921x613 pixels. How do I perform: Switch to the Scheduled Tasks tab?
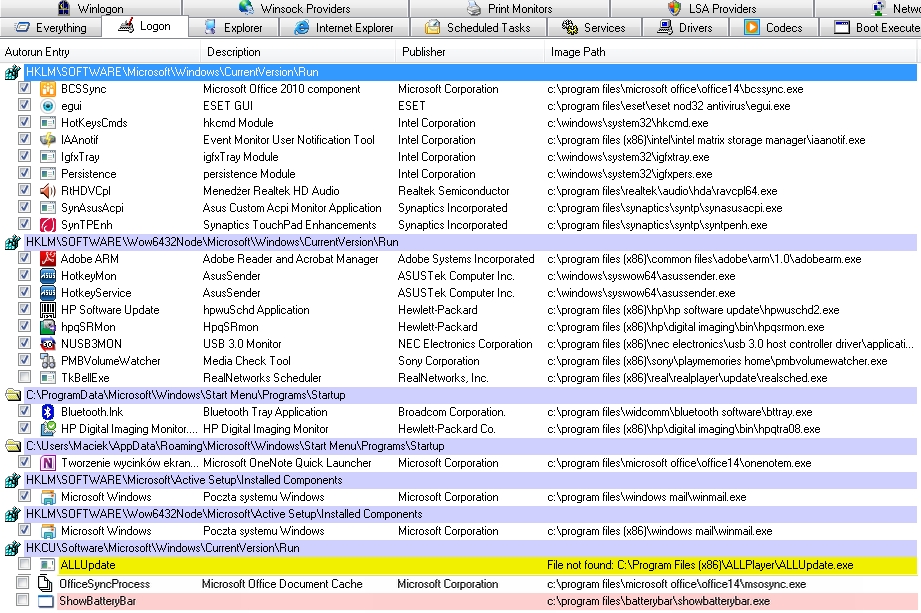point(478,28)
